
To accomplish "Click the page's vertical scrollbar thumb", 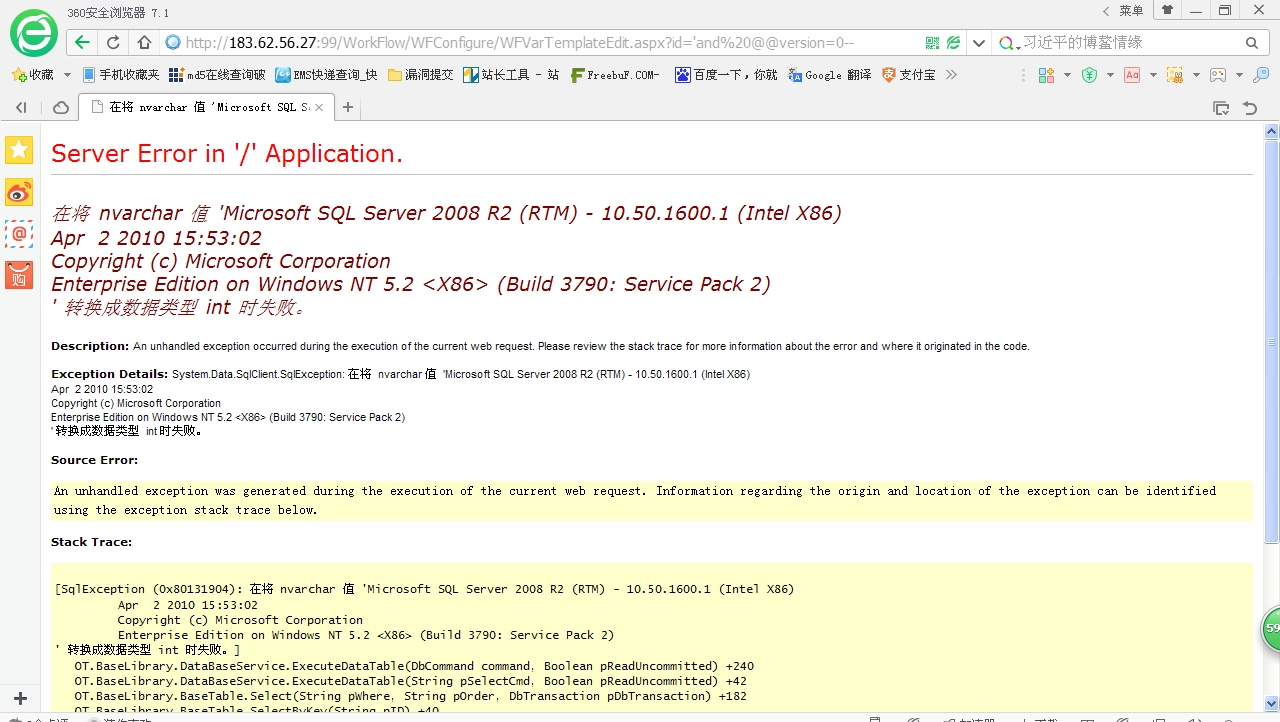I will (1271, 342).
